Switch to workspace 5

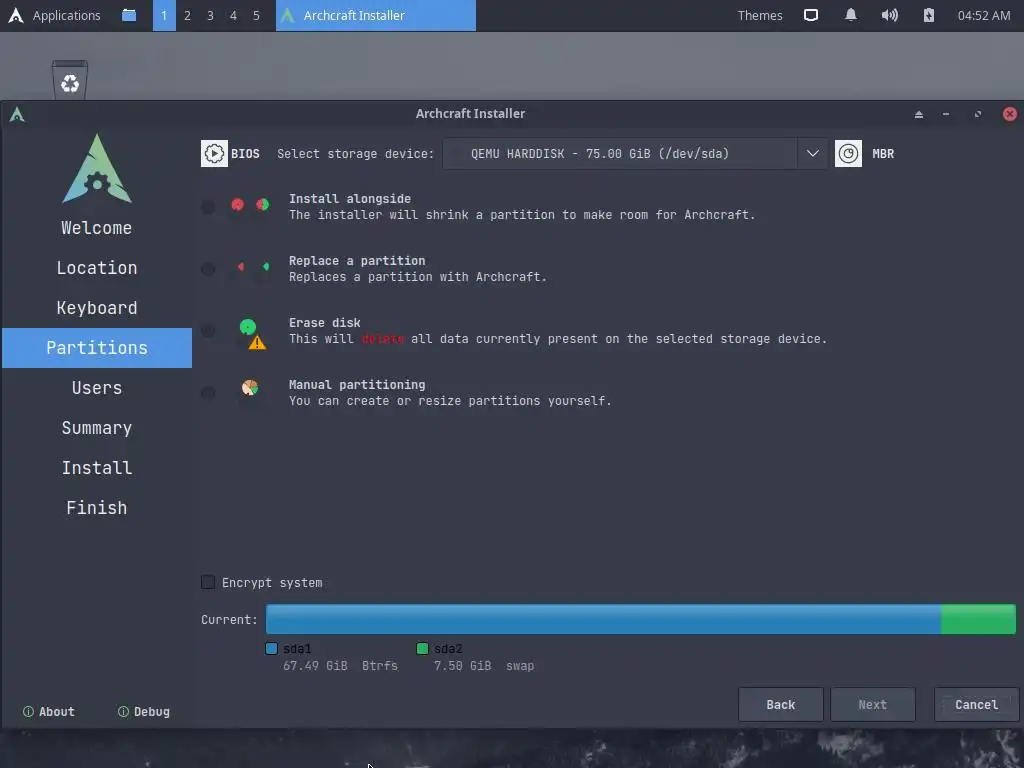[256, 15]
